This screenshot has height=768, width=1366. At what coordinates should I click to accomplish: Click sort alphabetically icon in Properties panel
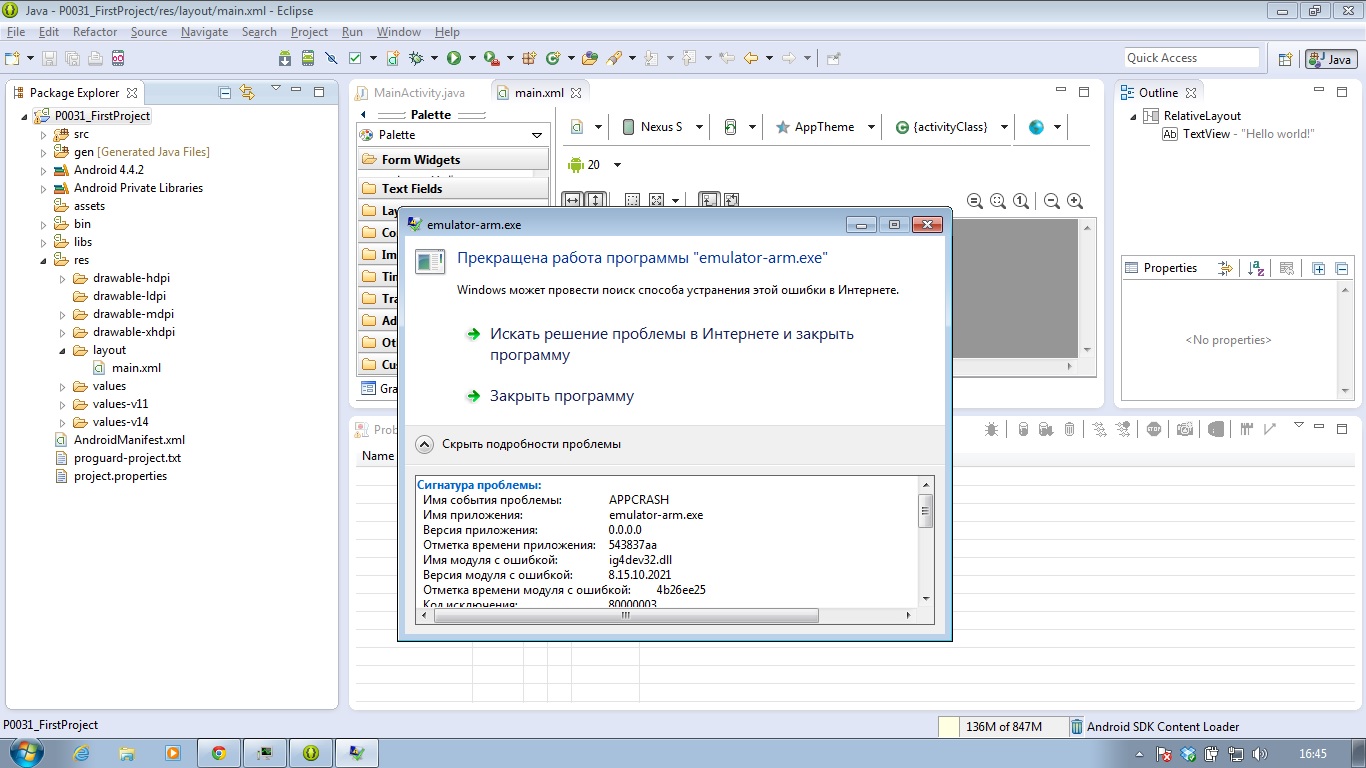[1257, 268]
